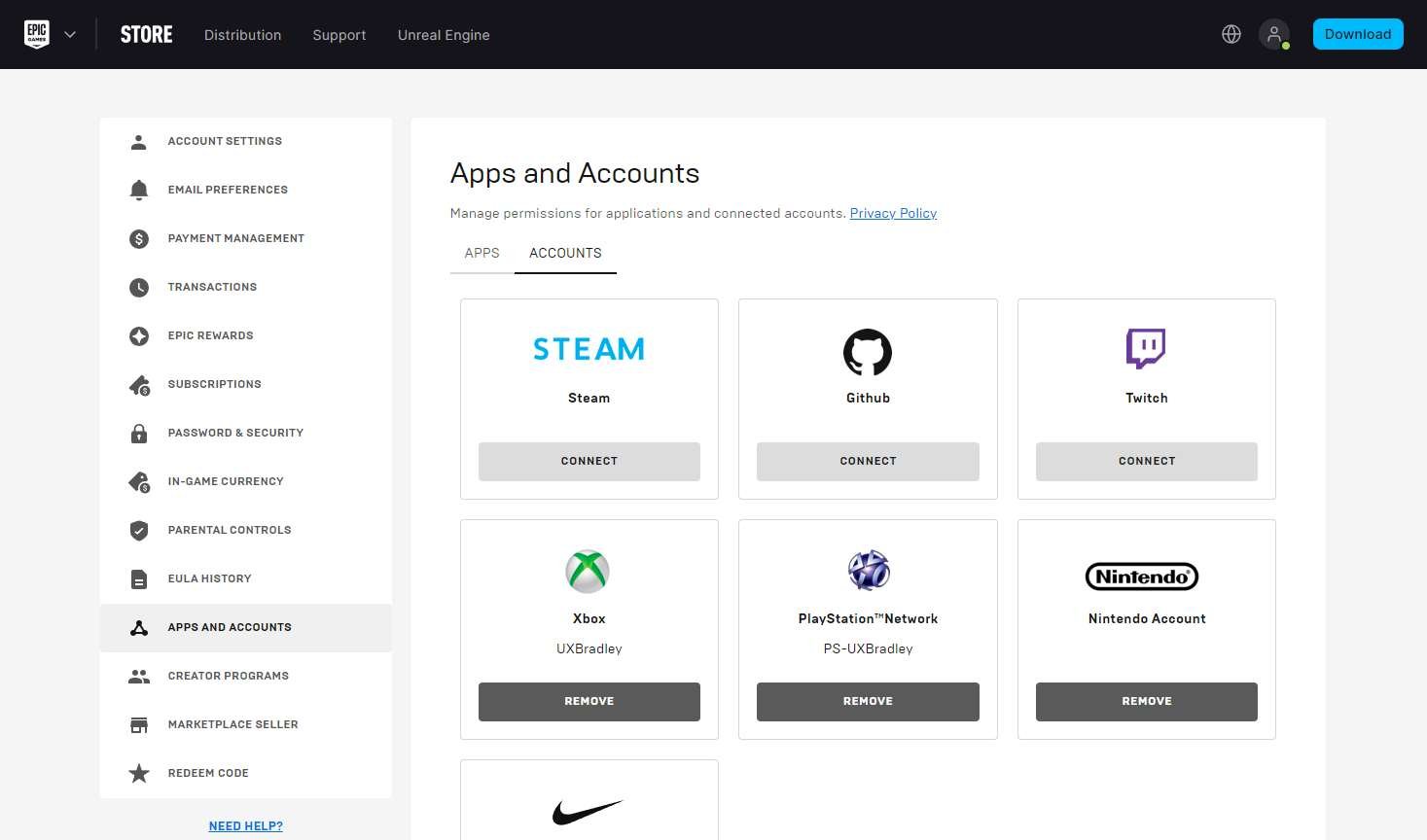Open Marketplace Seller in the sidebar
The height and width of the screenshot is (840, 1427).
pos(246,725)
